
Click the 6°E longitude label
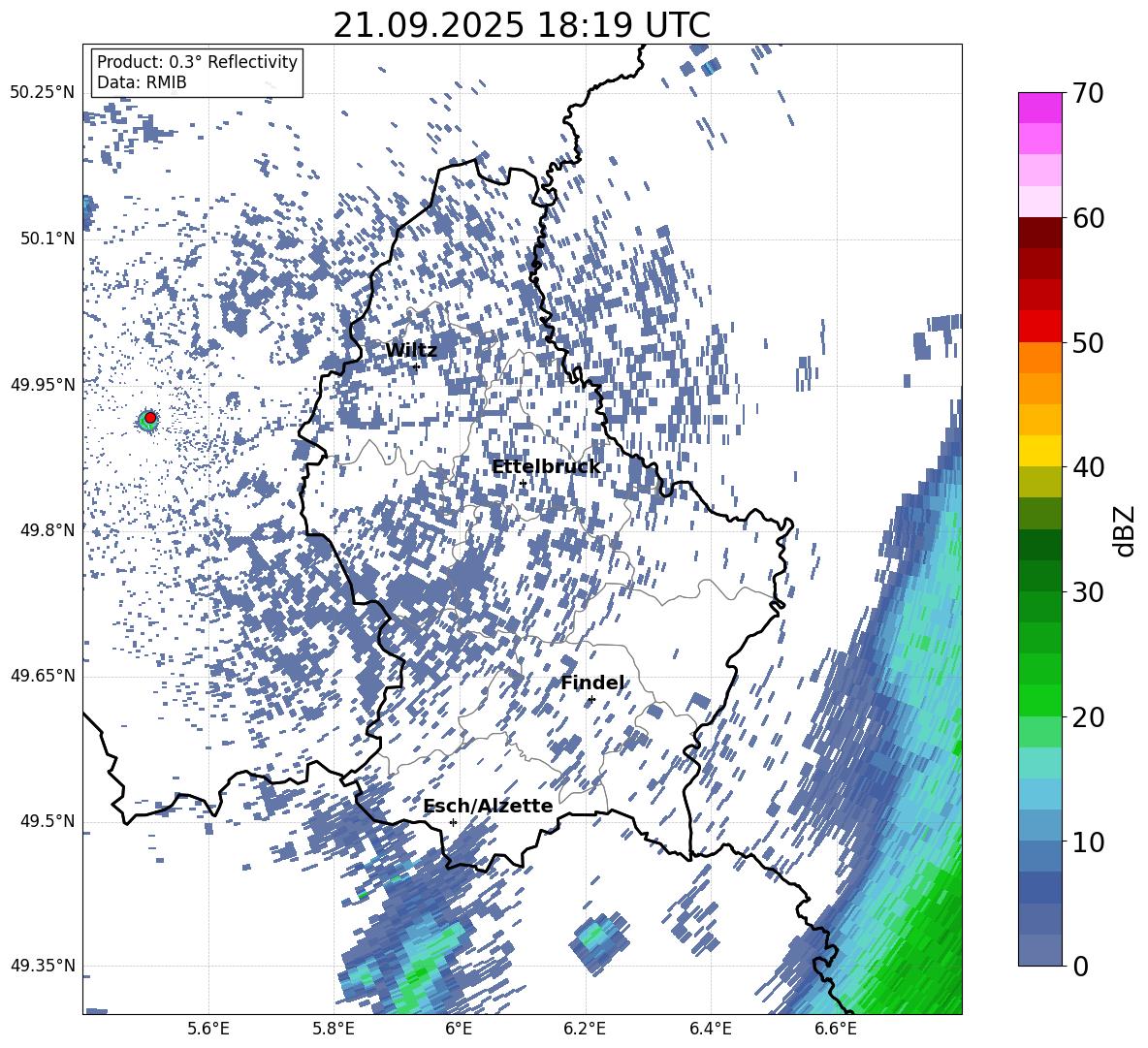[x=459, y=1029]
